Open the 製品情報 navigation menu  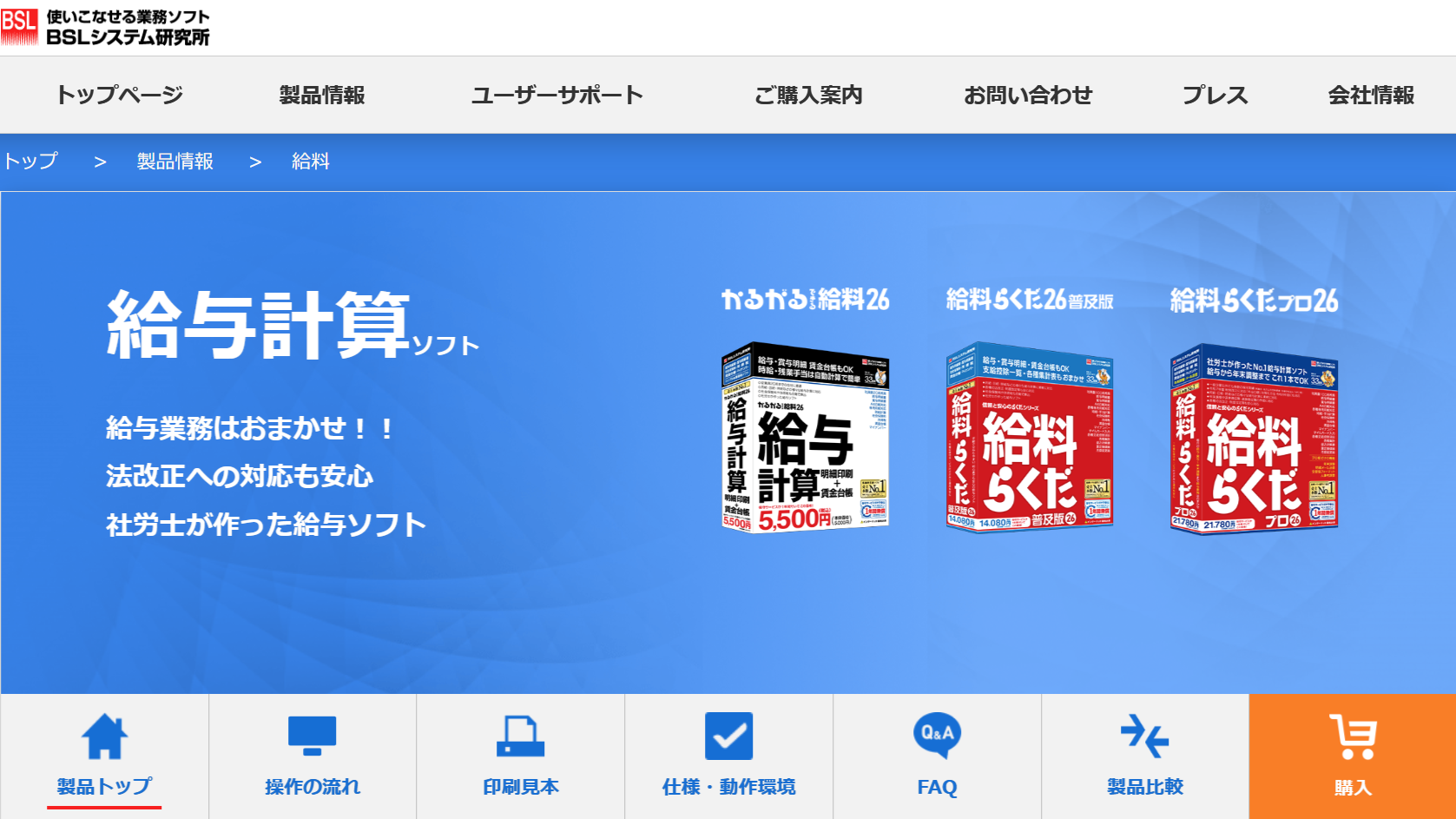(x=322, y=95)
